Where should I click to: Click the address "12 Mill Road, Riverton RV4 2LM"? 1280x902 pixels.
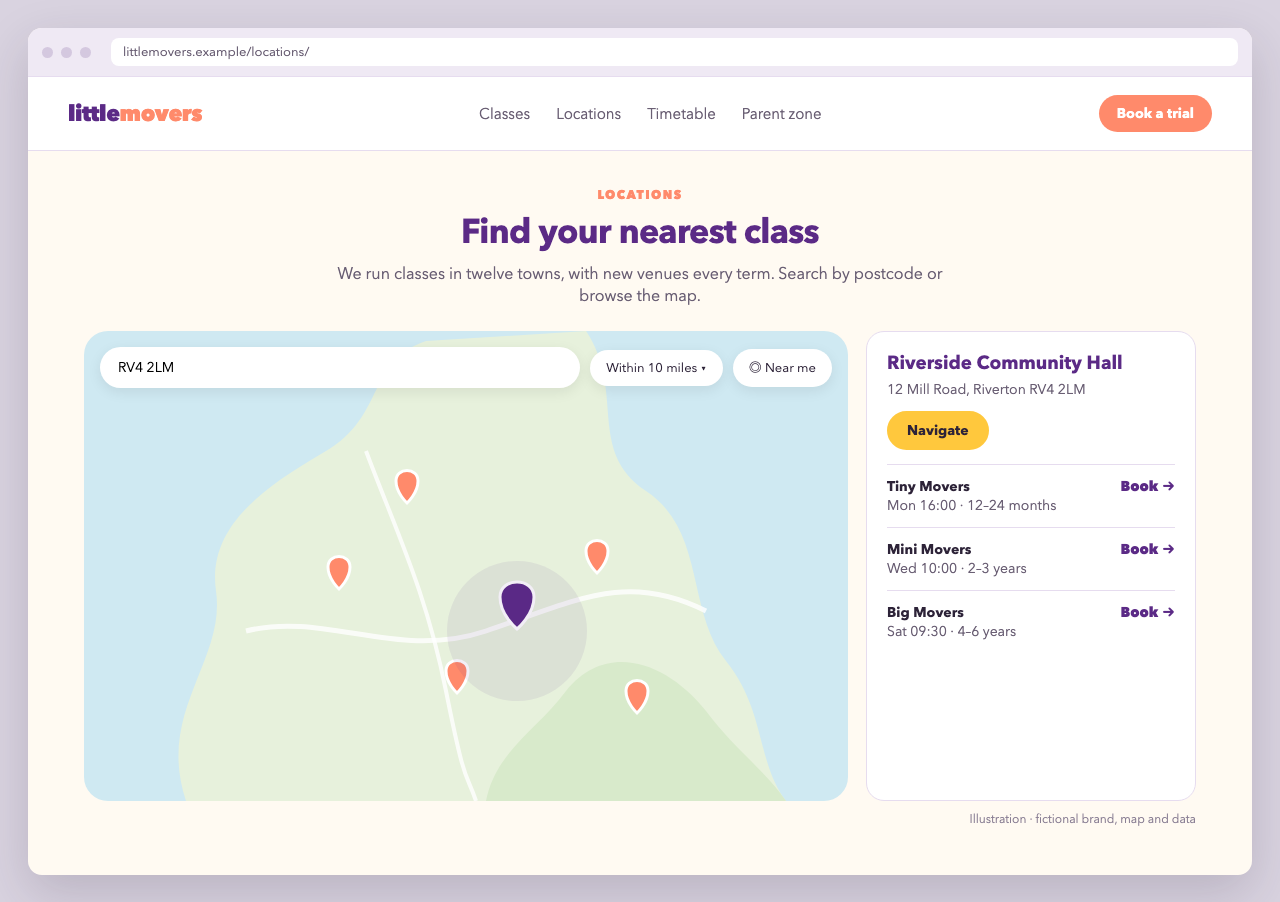(x=986, y=389)
